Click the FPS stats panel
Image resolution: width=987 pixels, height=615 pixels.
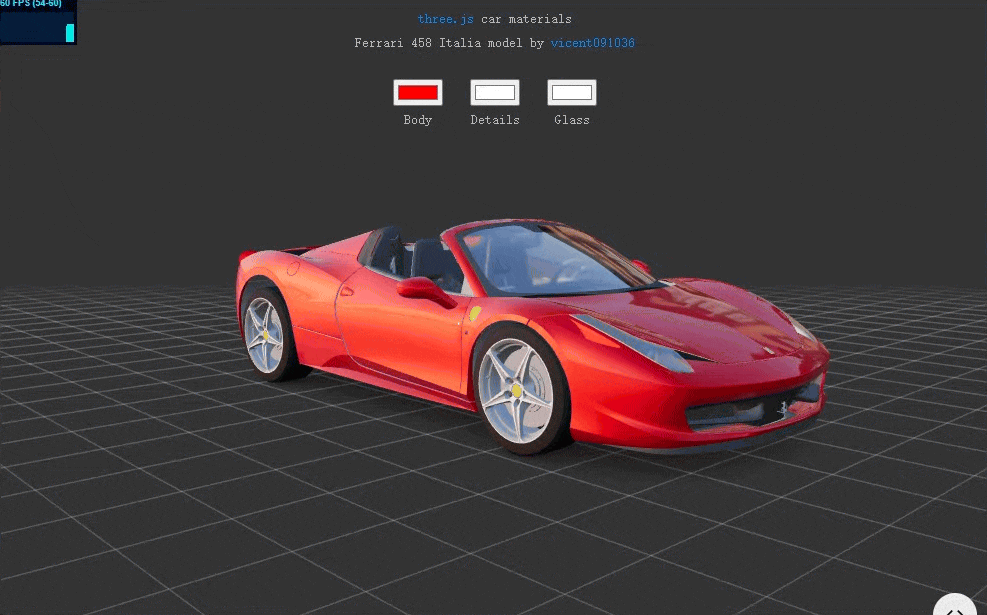(x=38, y=22)
